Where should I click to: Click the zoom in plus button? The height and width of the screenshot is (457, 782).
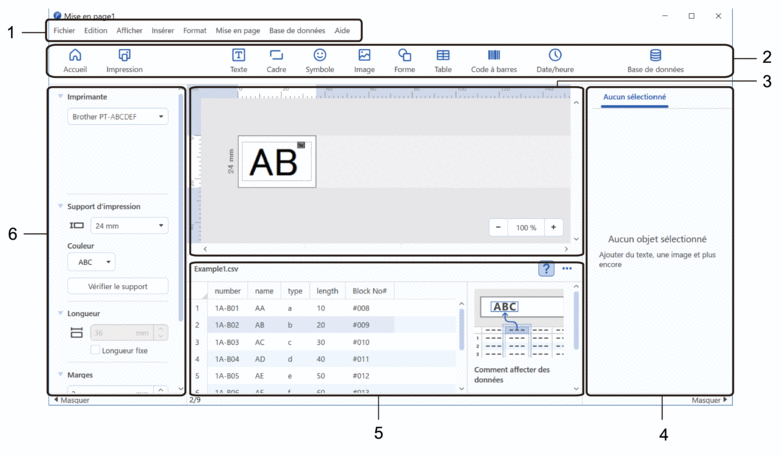[553, 227]
